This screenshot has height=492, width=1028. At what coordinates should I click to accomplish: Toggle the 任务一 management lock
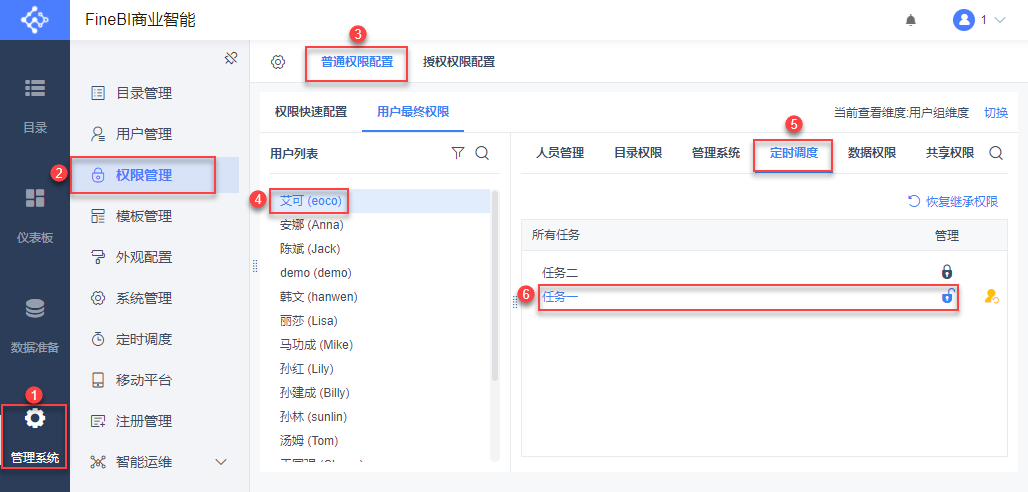pyautogui.click(x=946, y=297)
